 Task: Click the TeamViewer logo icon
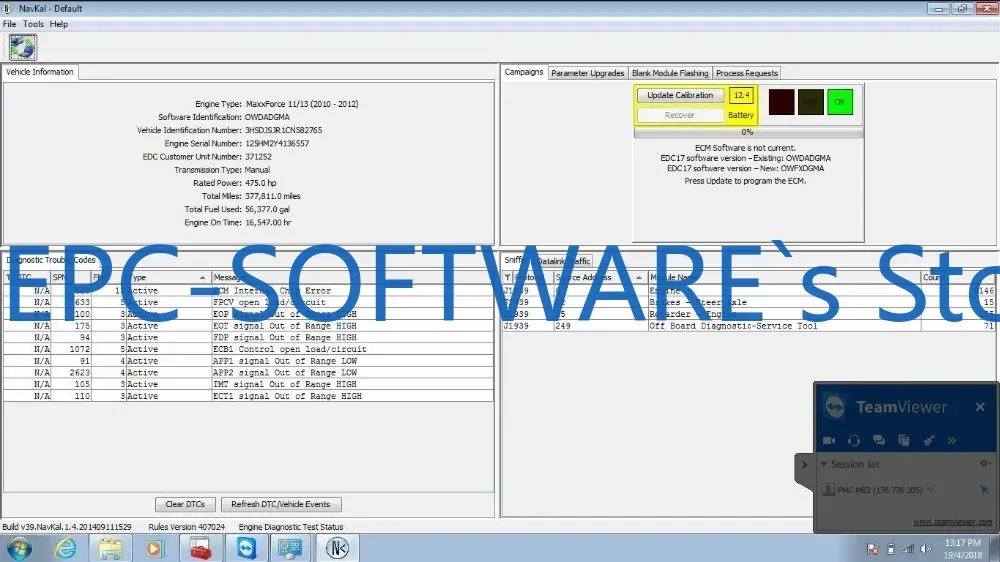(835, 407)
